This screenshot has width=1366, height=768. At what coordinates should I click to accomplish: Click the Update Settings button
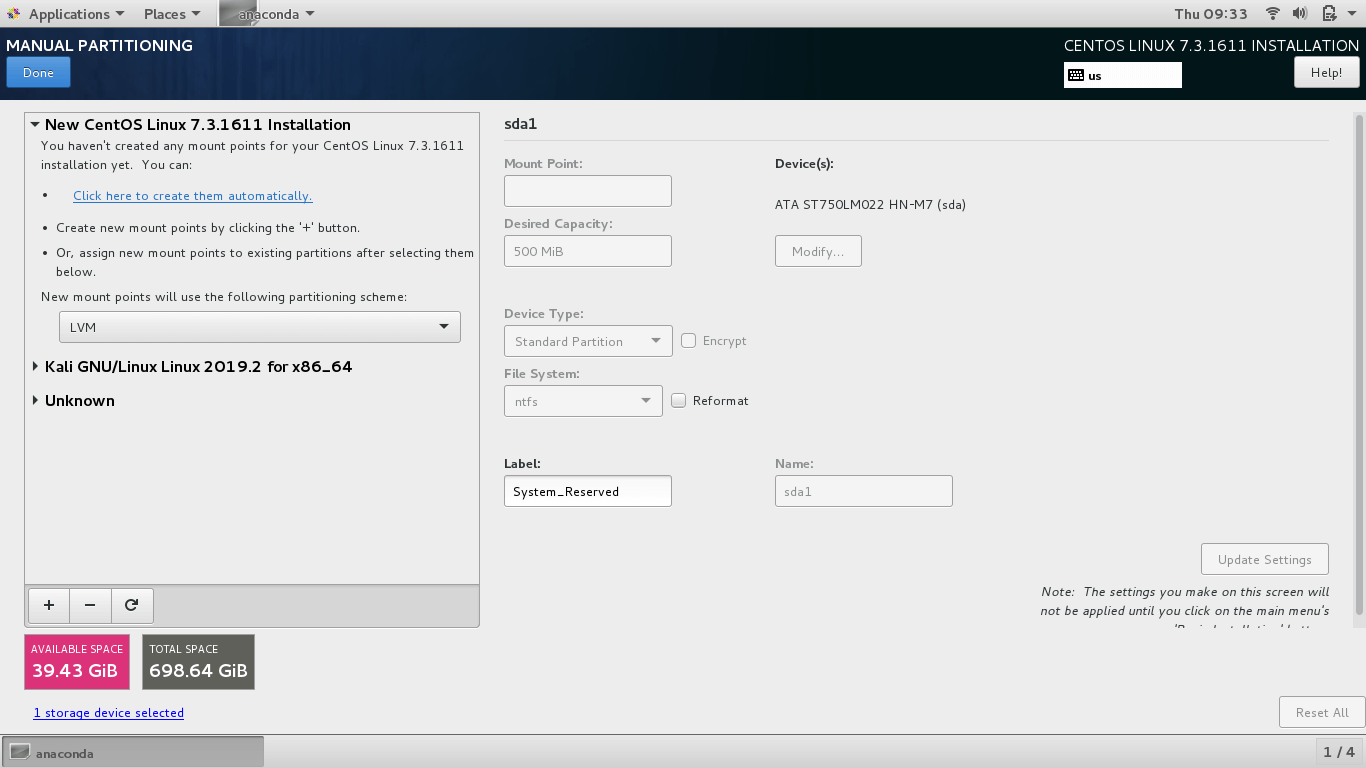coord(1265,560)
